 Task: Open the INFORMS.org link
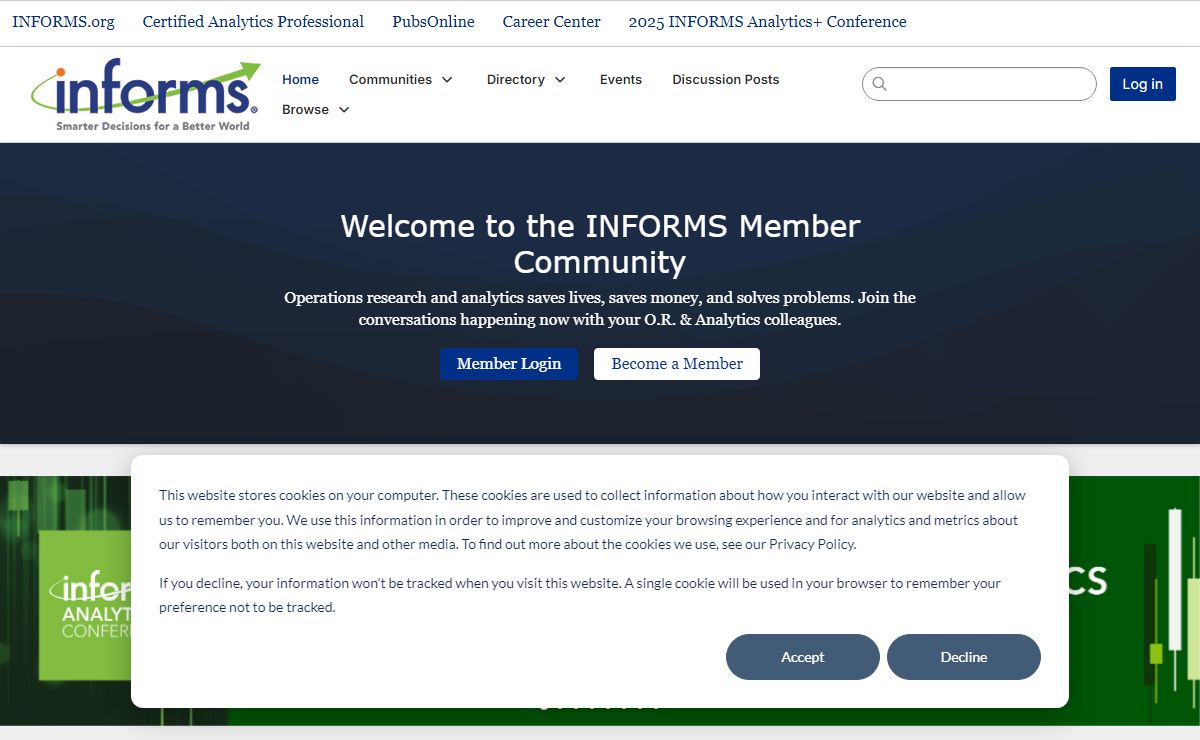pos(63,21)
